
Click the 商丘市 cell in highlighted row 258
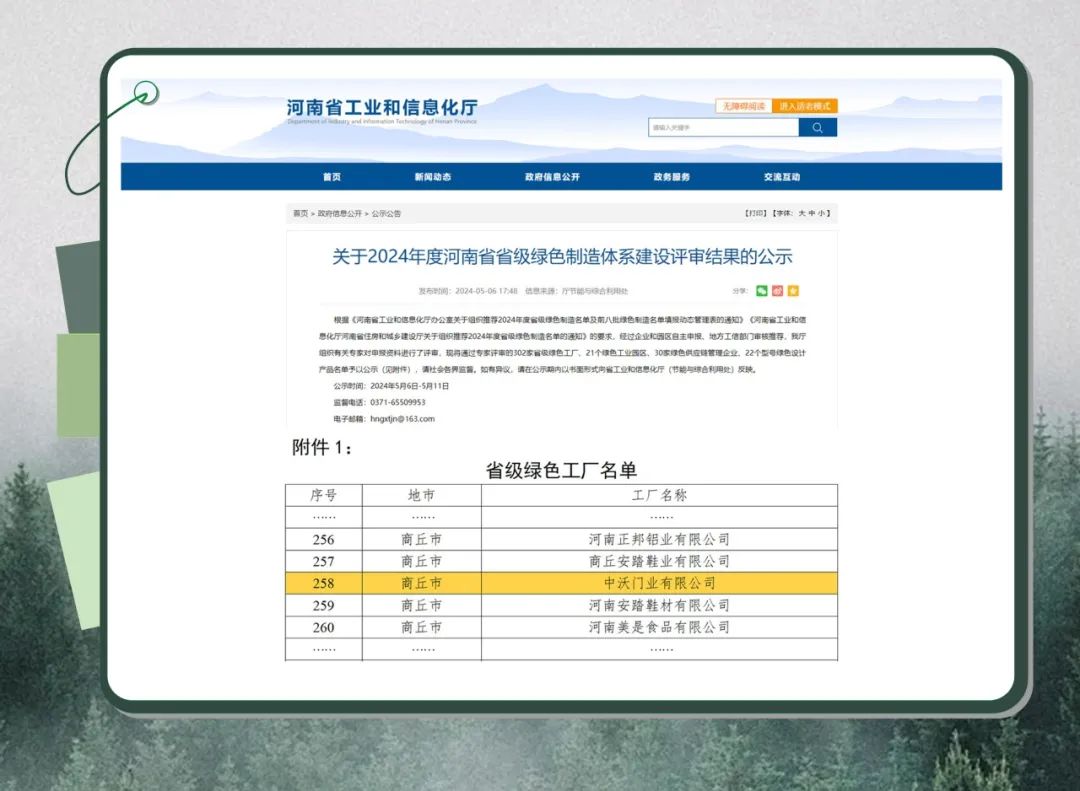422,584
